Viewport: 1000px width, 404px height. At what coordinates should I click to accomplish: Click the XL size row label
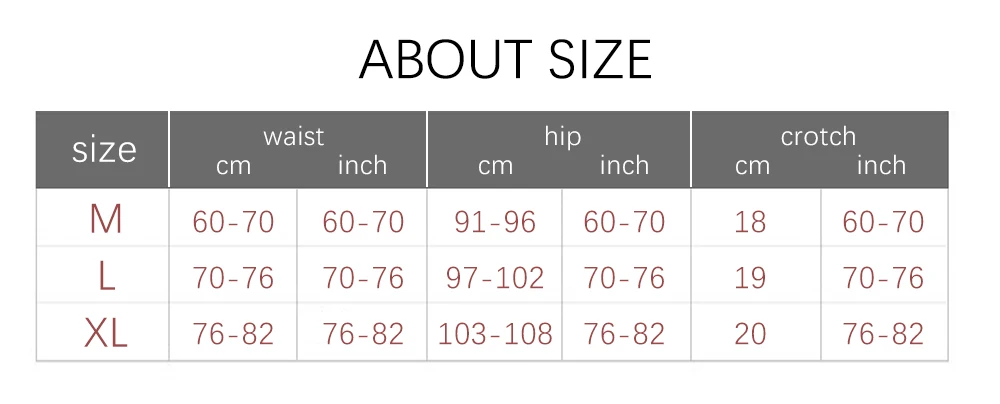coord(106,333)
